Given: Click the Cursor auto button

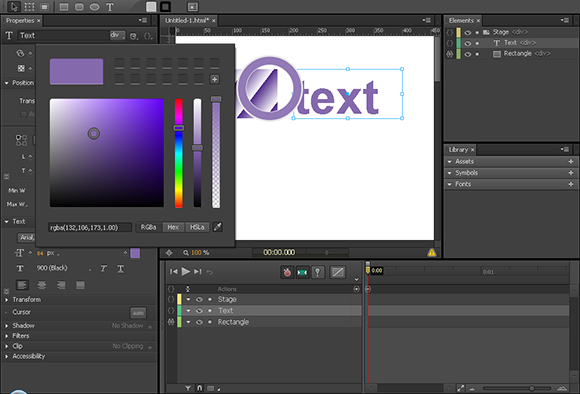Looking at the screenshot, I should tap(138, 313).
